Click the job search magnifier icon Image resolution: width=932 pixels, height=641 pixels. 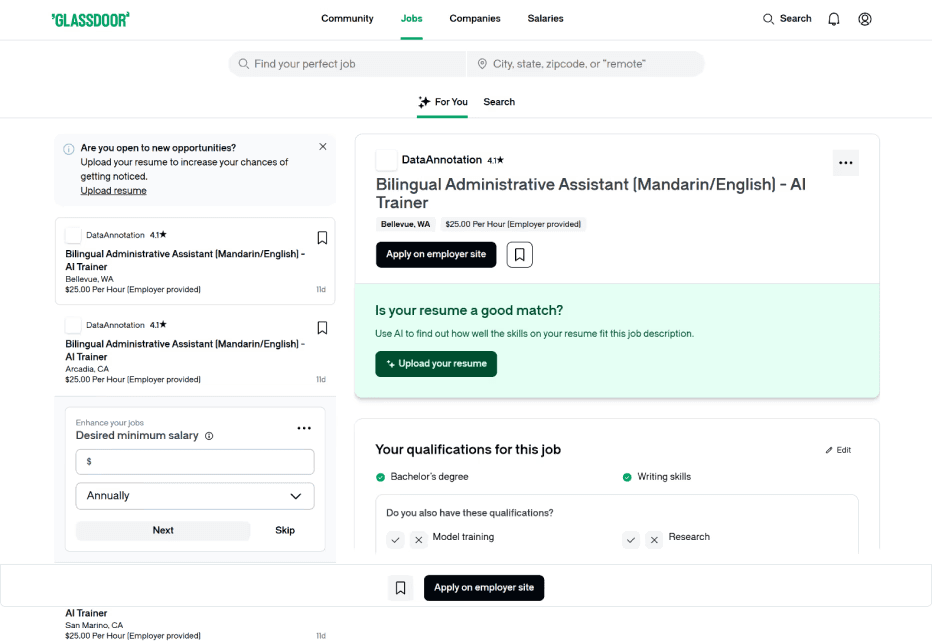point(244,64)
